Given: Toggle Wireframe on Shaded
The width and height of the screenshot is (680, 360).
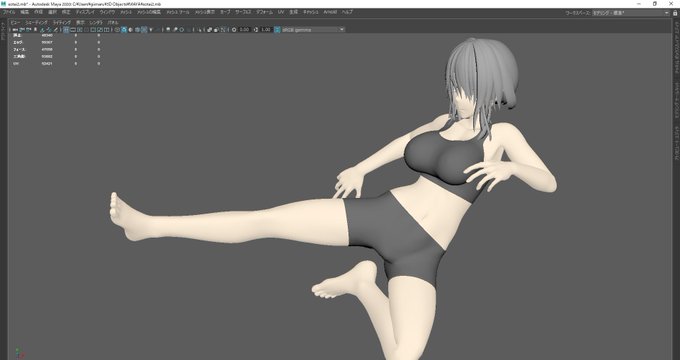Looking at the screenshot, I should coord(137,29).
